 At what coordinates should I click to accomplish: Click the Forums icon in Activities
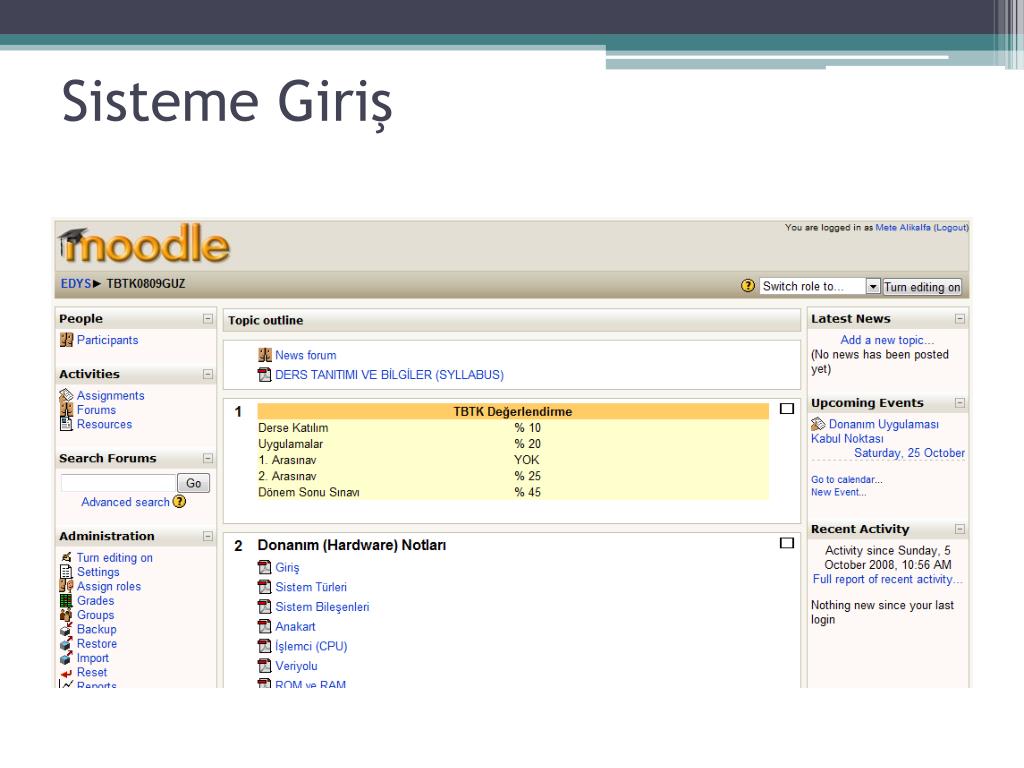coord(66,409)
